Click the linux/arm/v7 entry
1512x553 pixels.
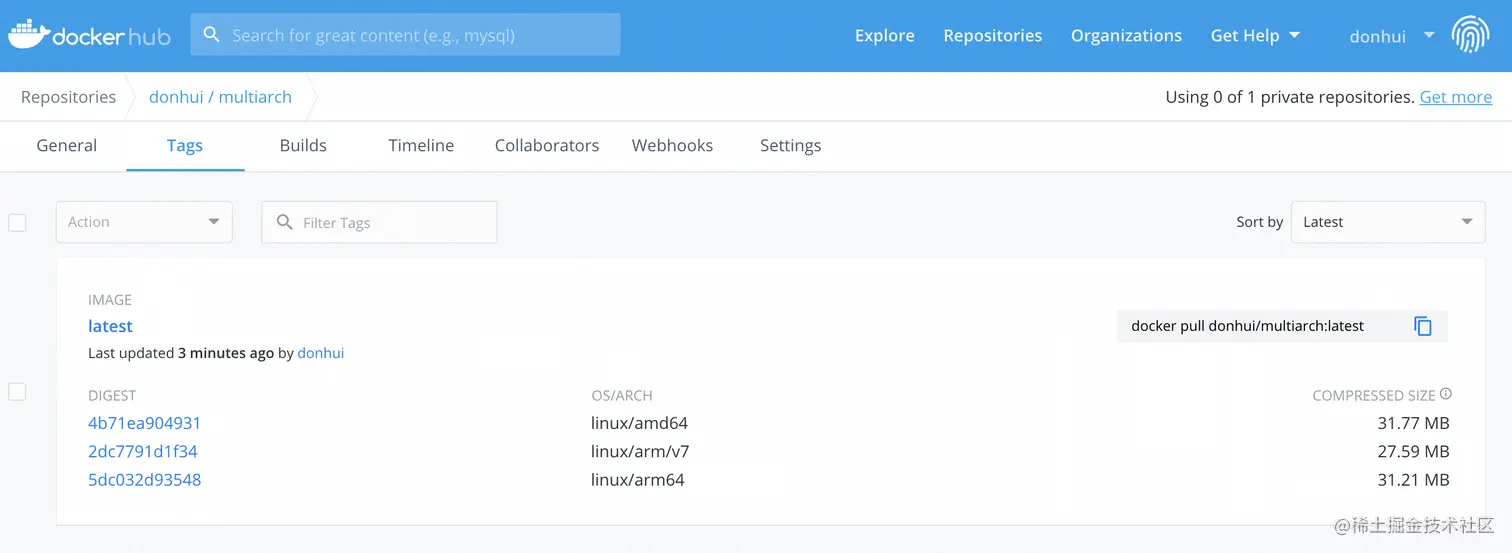(640, 451)
